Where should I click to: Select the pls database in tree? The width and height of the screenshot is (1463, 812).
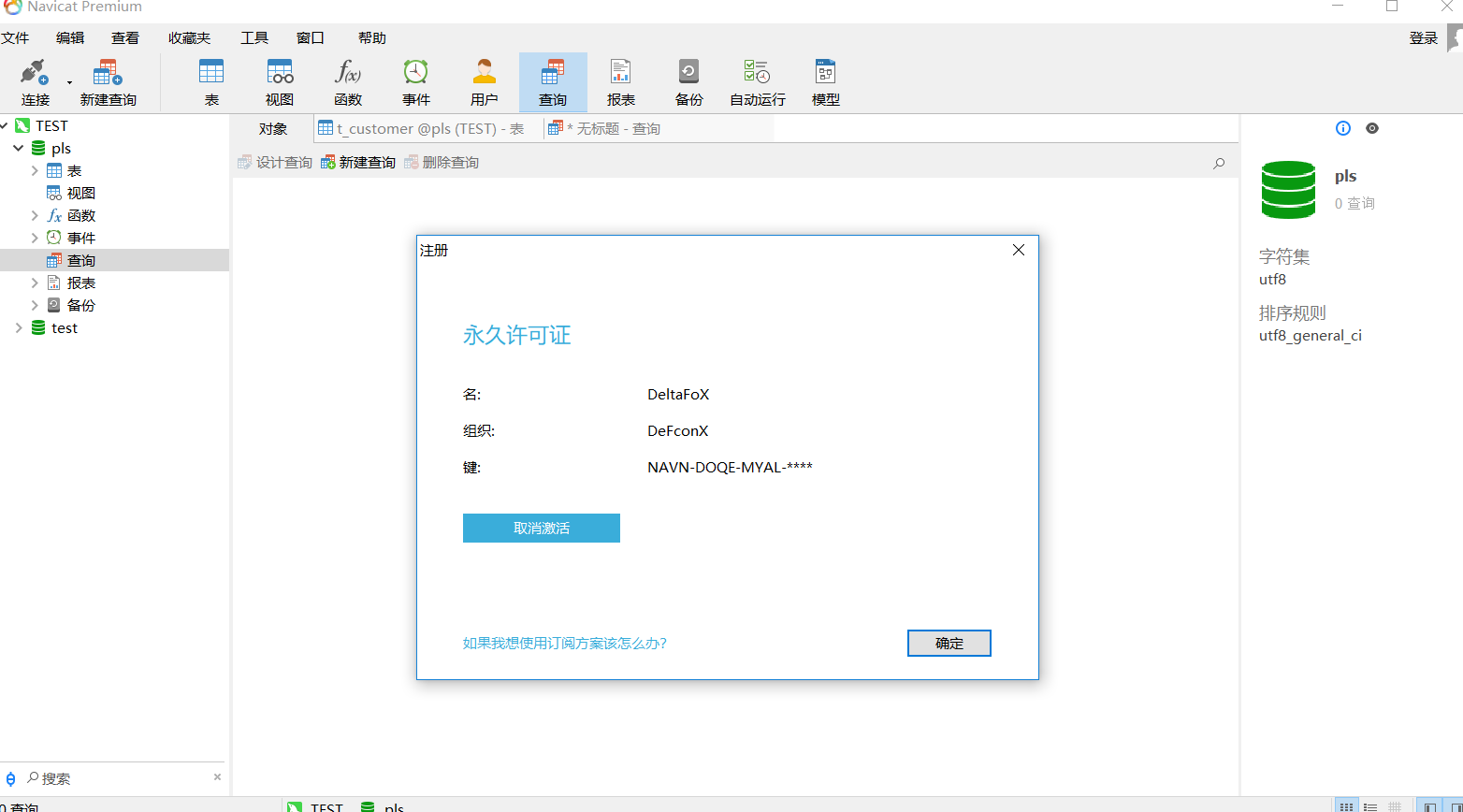[61, 148]
